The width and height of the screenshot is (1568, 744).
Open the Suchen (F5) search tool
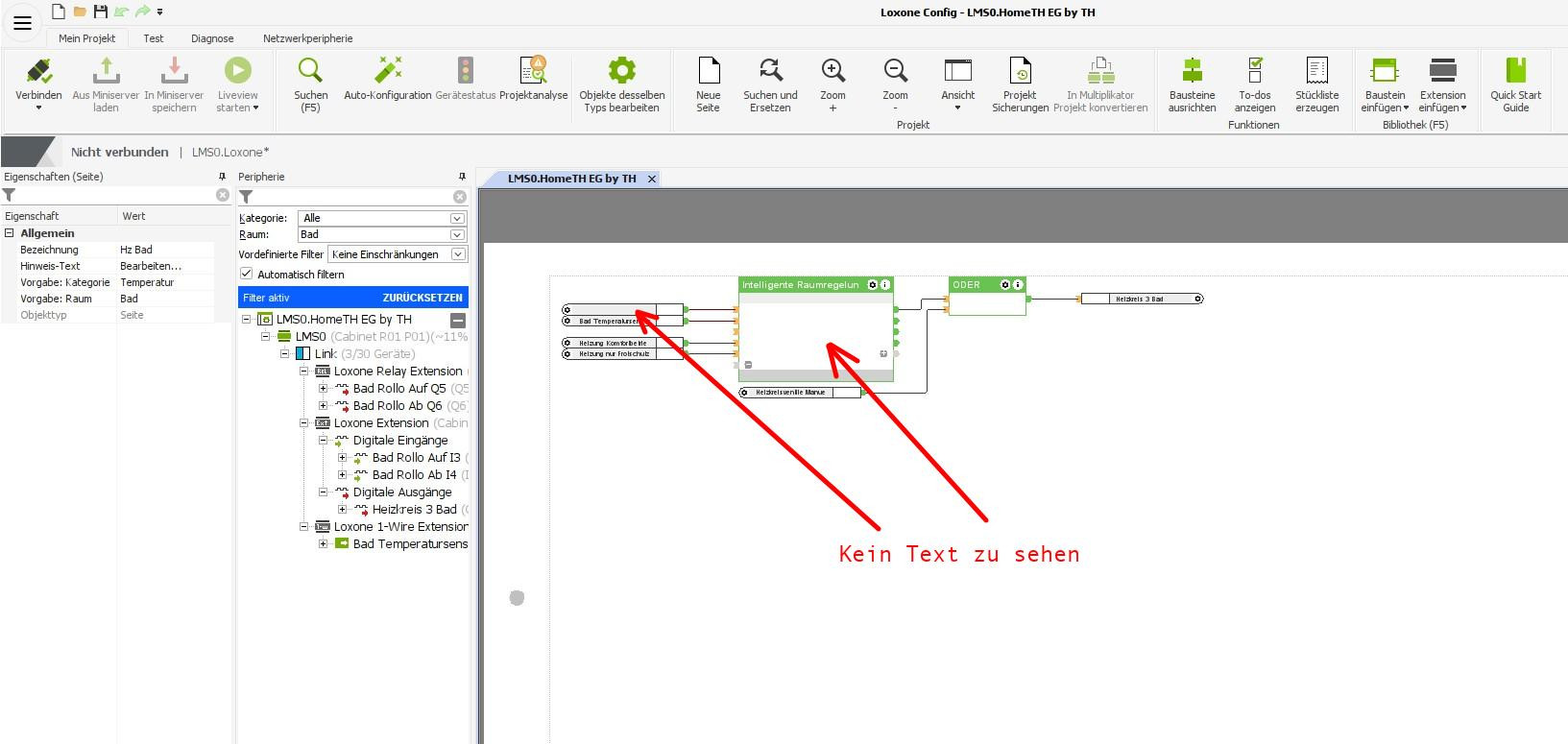pos(310,84)
